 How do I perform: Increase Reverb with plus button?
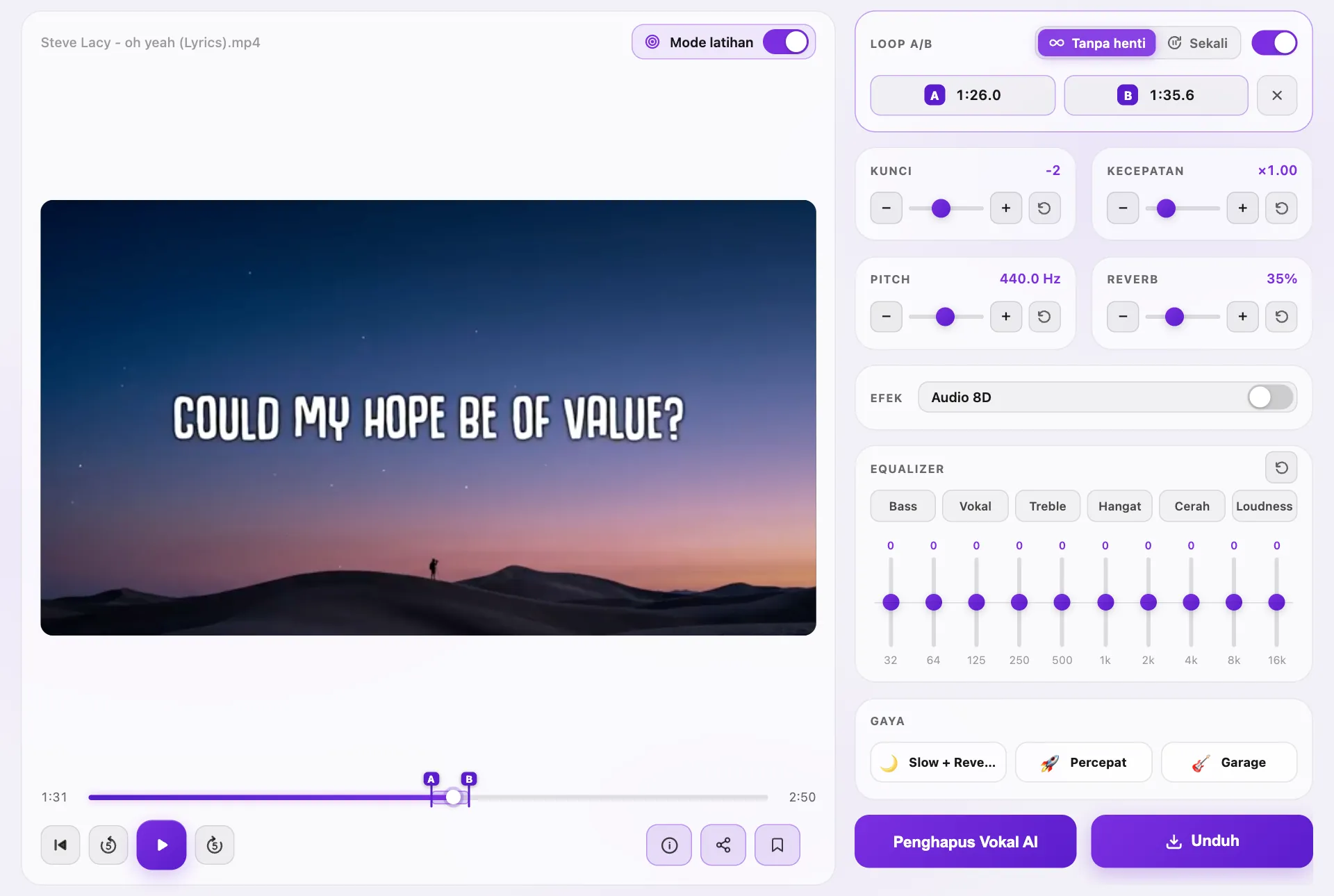tap(1243, 316)
